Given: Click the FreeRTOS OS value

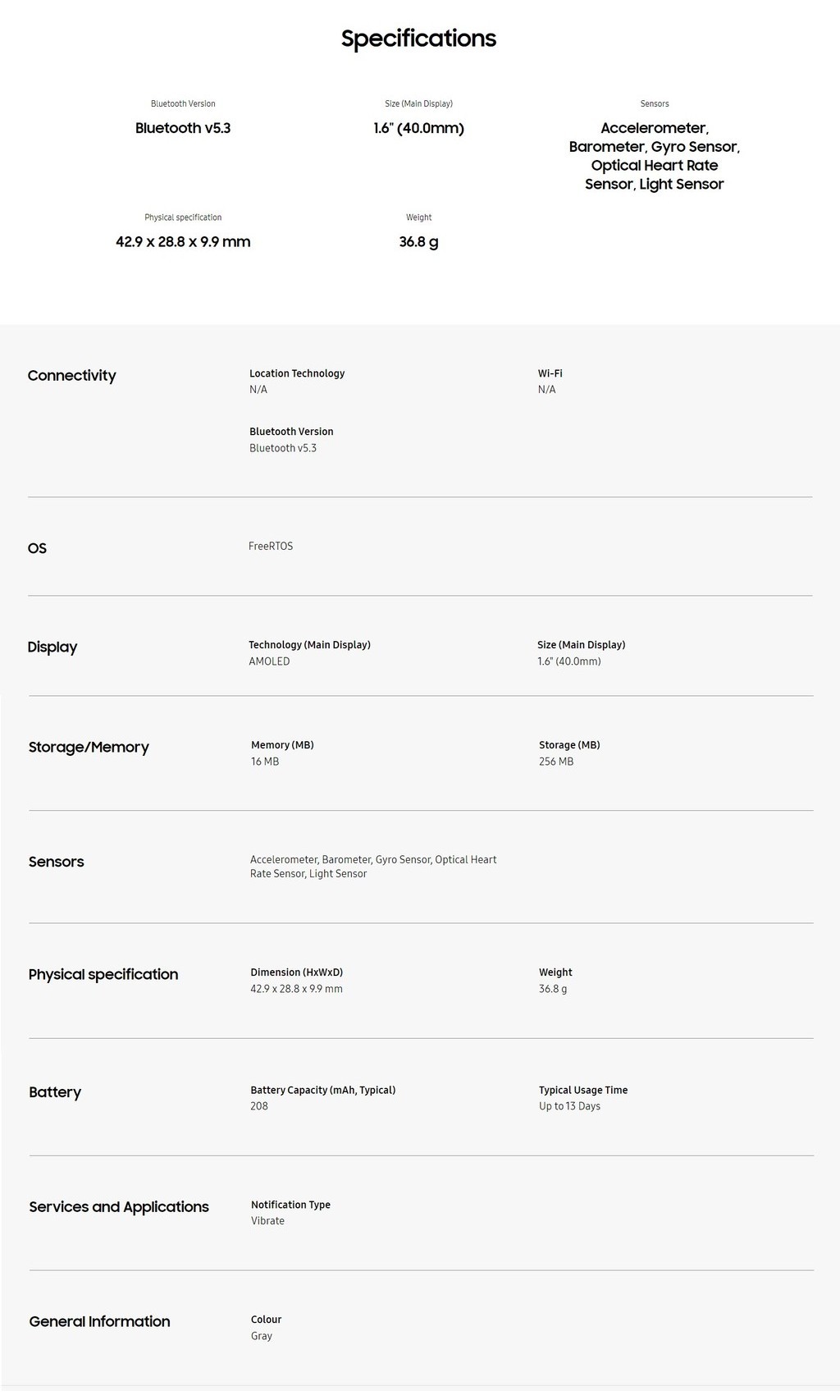Looking at the screenshot, I should tap(271, 547).
